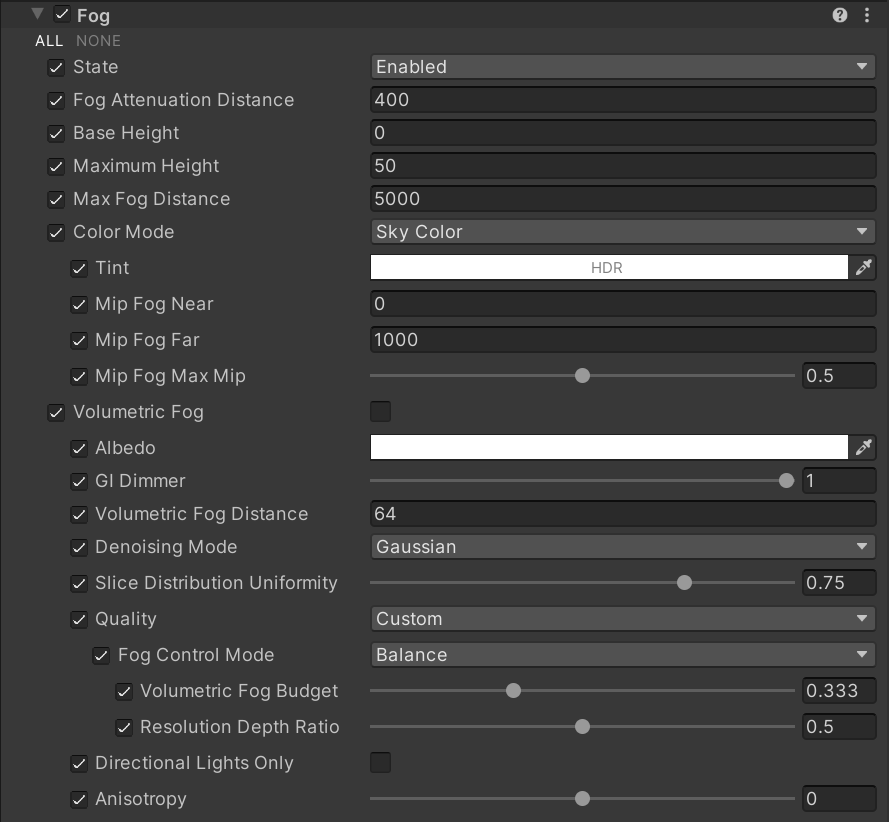Image resolution: width=889 pixels, height=822 pixels.
Task: Click ALL to select all overrides
Action: (x=49, y=41)
